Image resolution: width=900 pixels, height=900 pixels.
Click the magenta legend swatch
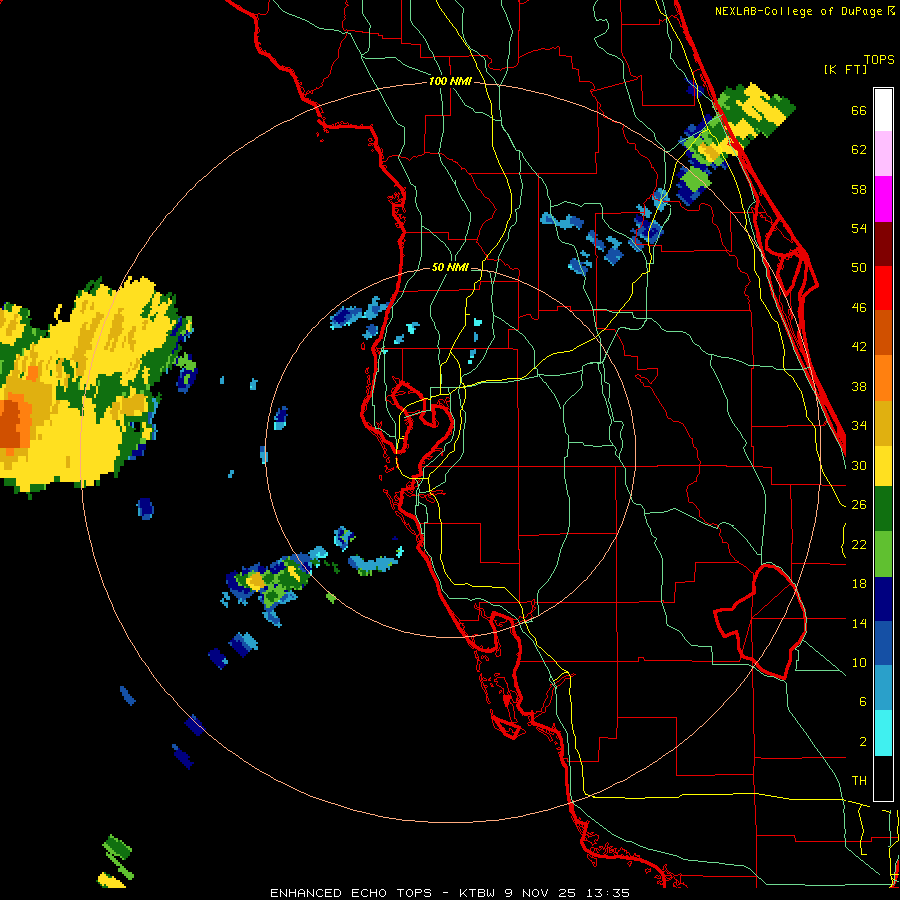[x=883, y=199]
